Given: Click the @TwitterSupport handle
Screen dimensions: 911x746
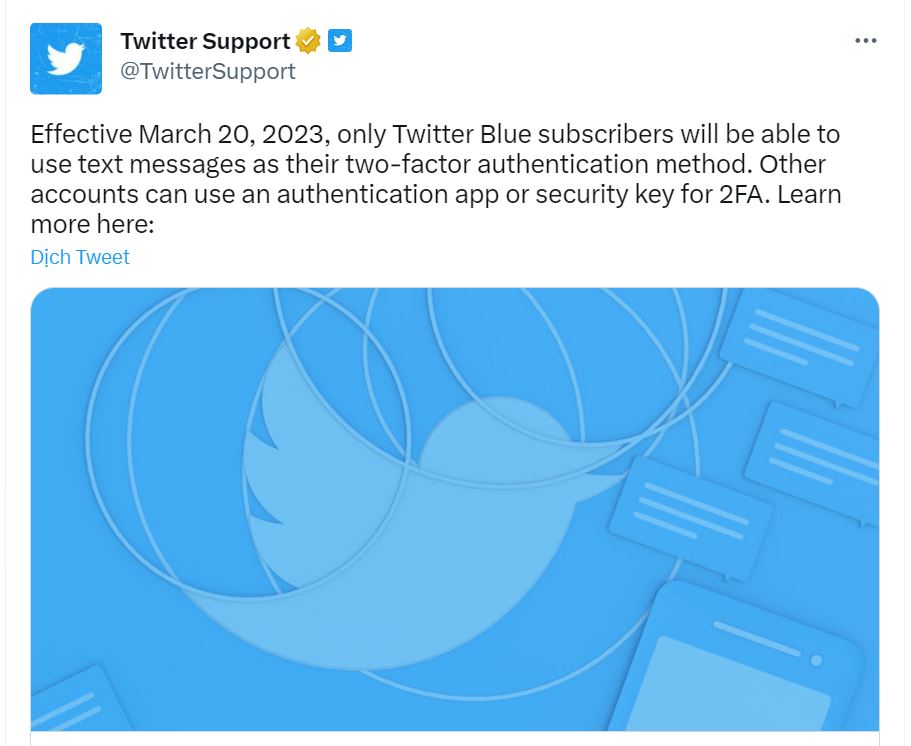Looking at the screenshot, I should (x=209, y=71).
